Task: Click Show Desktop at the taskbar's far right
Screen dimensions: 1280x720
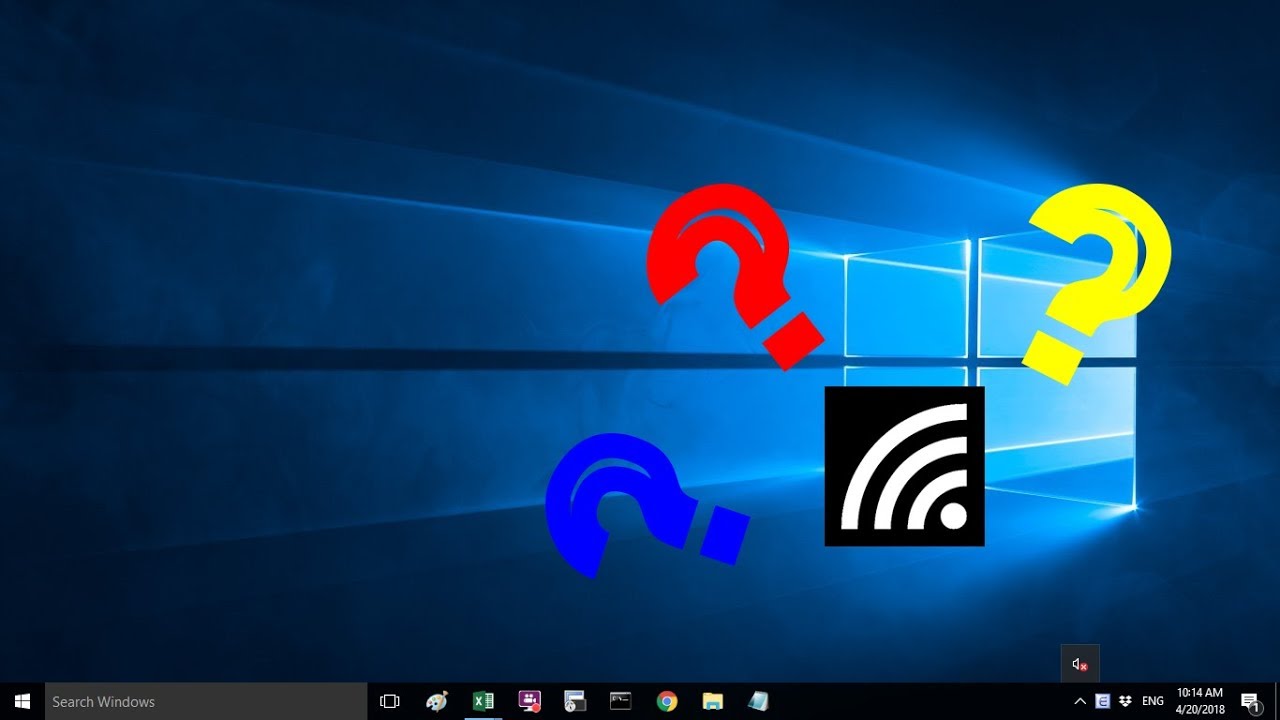Action: (1277, 701)
